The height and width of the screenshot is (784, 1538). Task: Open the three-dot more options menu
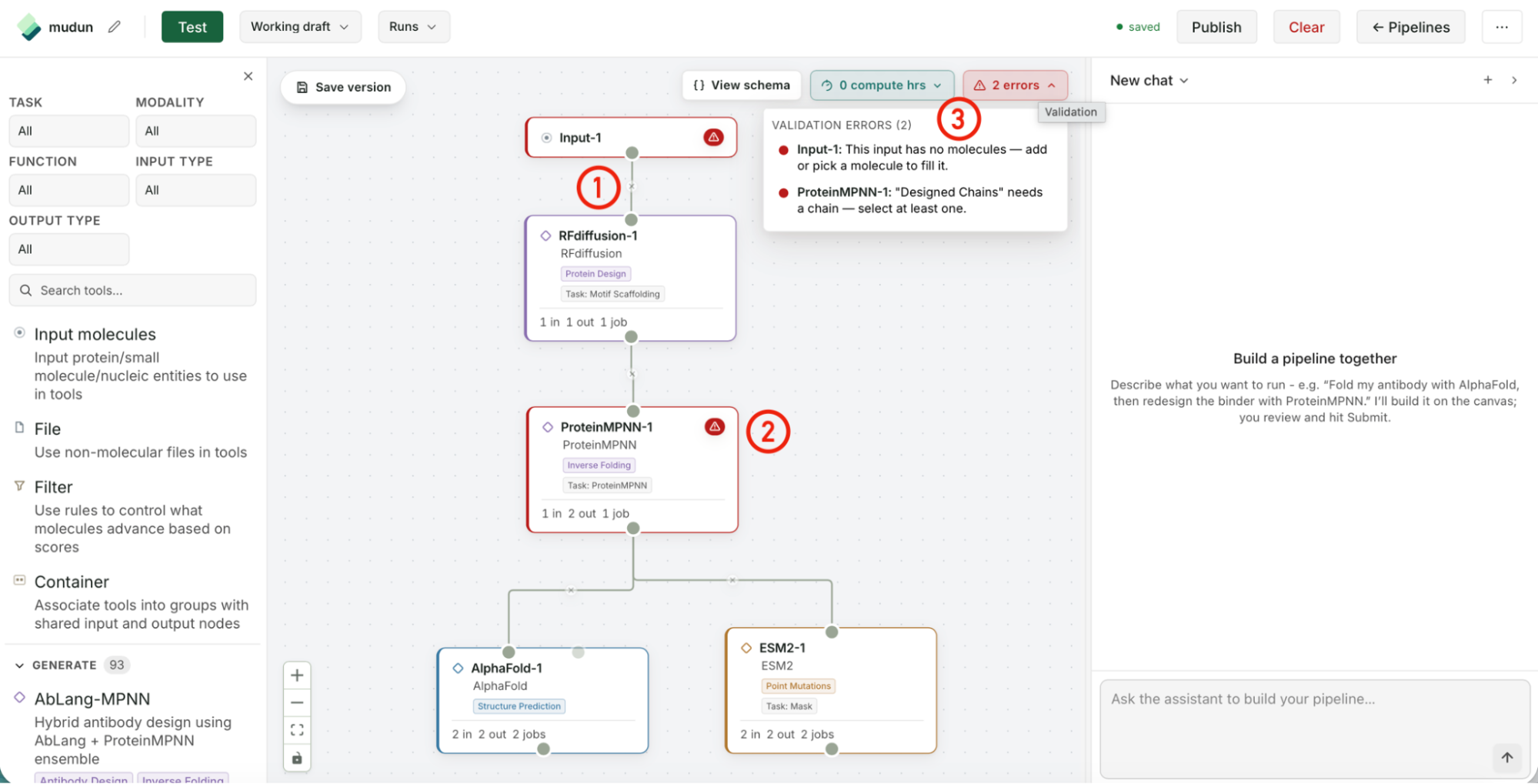1502,27
